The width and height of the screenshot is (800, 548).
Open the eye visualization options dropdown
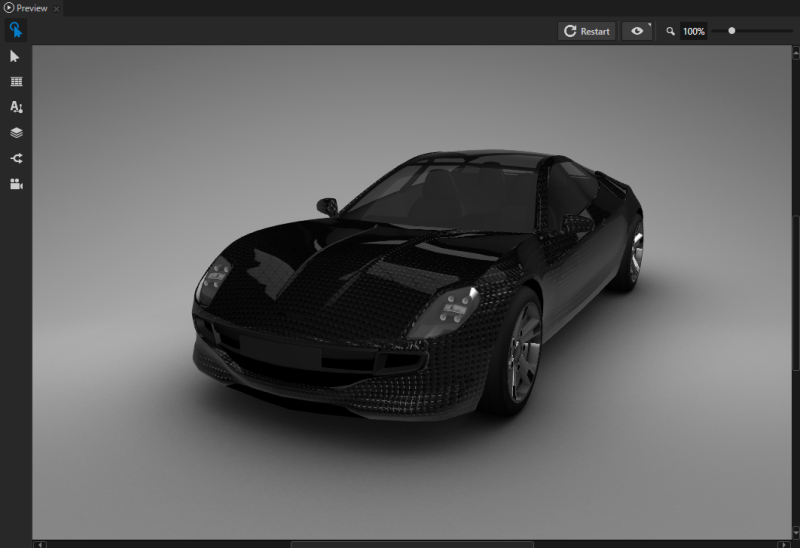636,31
